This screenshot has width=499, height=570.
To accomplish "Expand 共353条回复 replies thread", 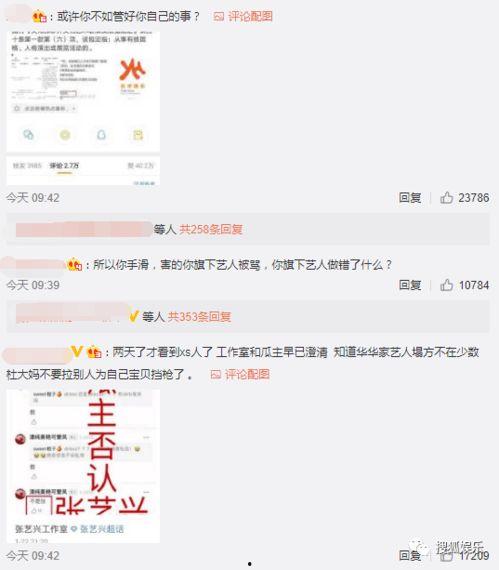I will click(199, 317).
